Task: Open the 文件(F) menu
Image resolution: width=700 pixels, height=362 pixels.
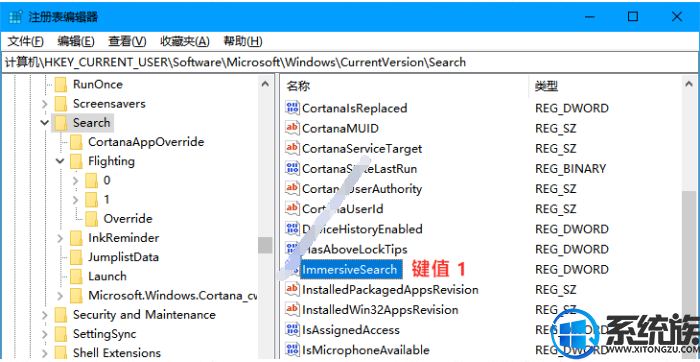Action: pos(26,42)
